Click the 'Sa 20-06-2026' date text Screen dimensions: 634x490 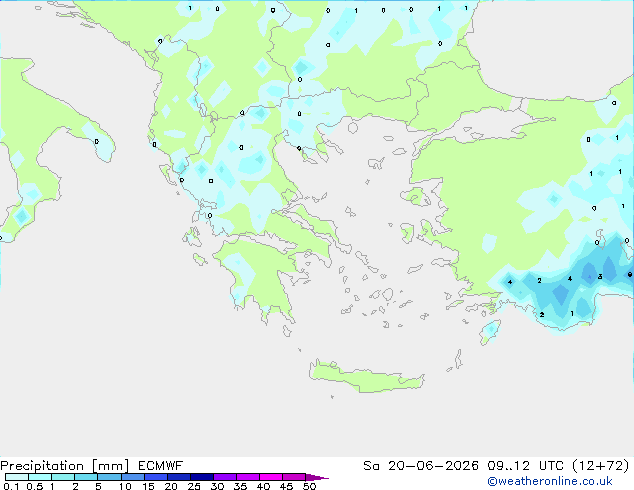pyautogui.click(x=421, y=466)
